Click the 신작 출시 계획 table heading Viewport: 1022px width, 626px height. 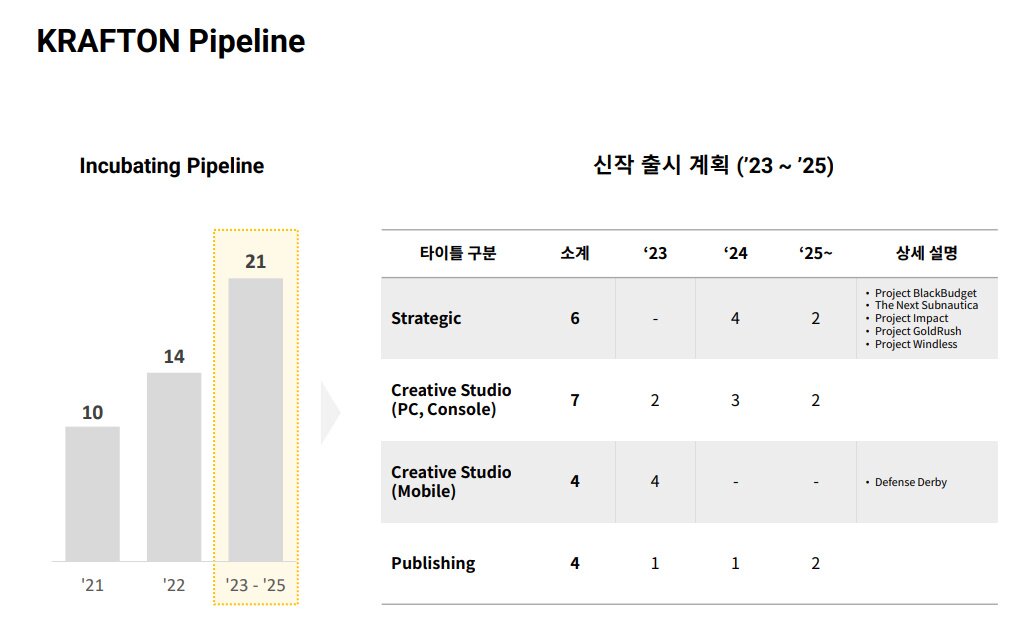click(x=713, y=166)
